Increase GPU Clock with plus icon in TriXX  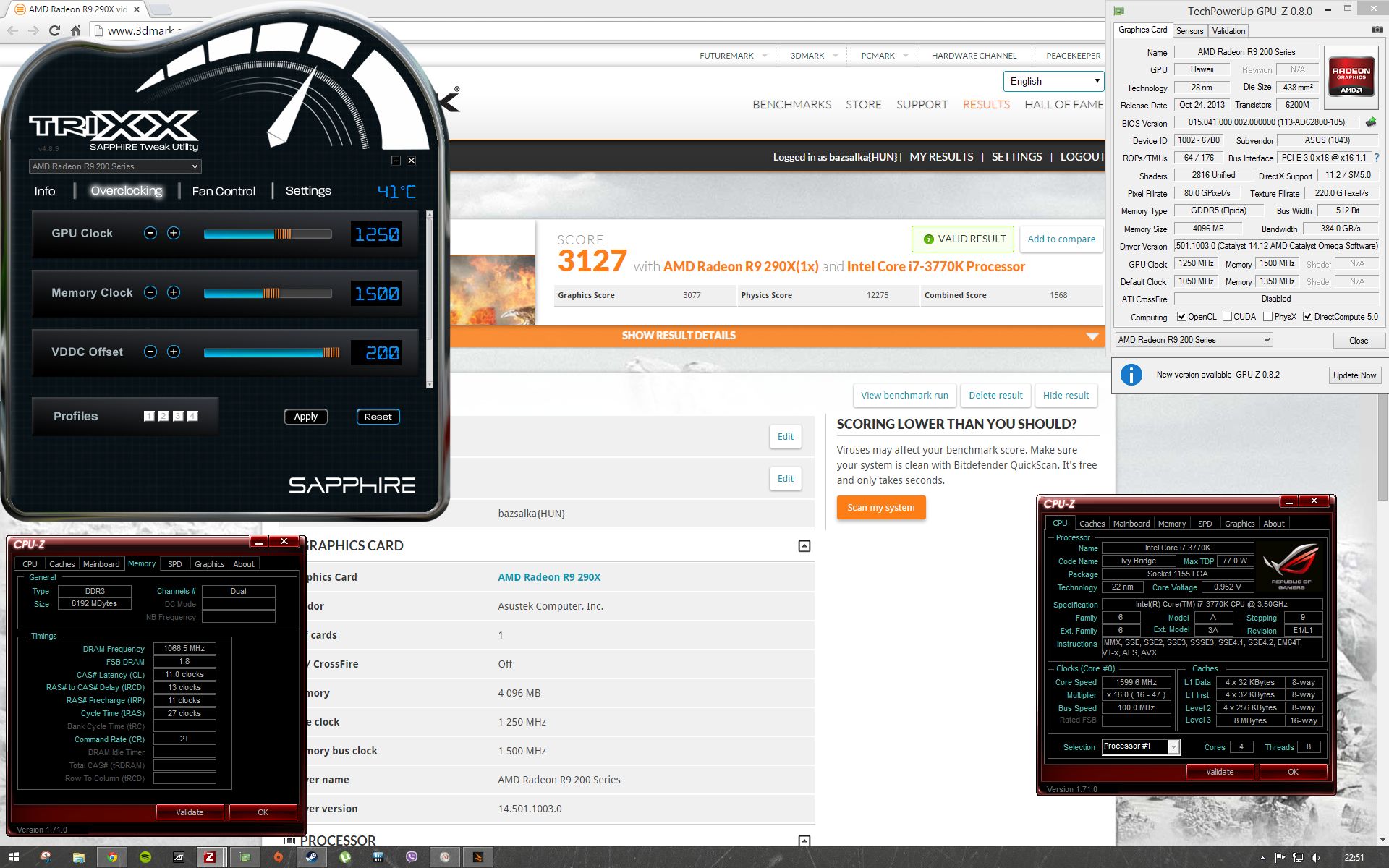pyautogui.click(x=174, y=233)
